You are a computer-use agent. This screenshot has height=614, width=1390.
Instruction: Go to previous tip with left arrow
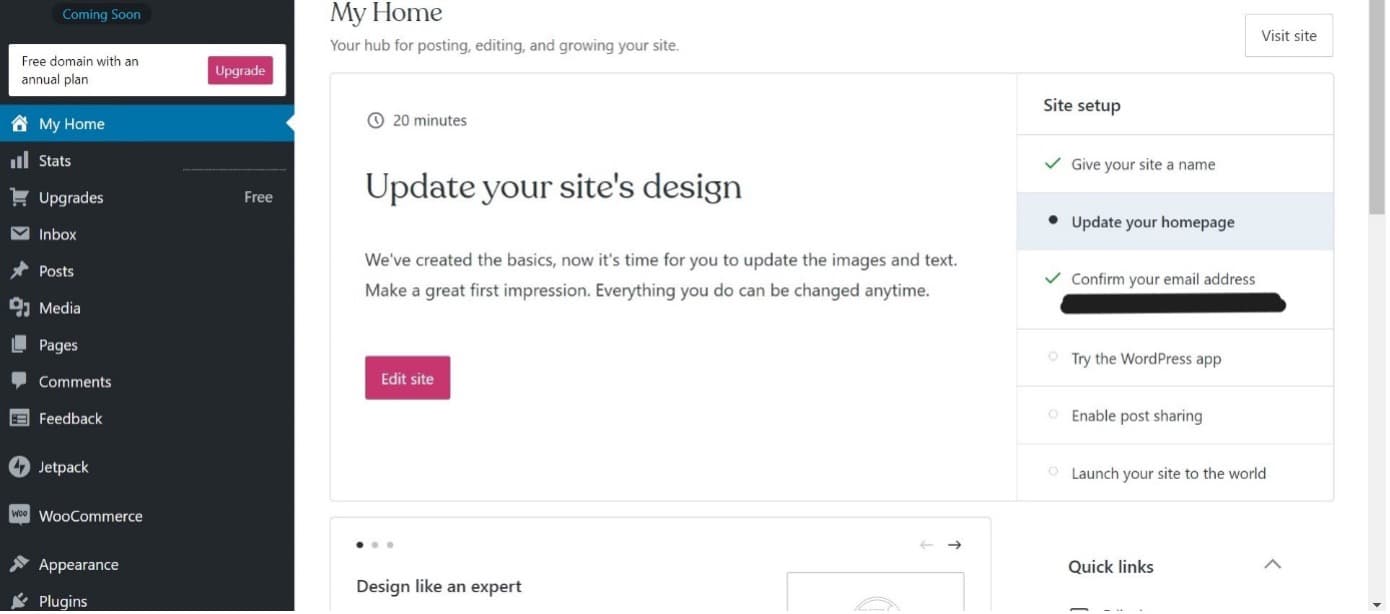tap(926, 545)
